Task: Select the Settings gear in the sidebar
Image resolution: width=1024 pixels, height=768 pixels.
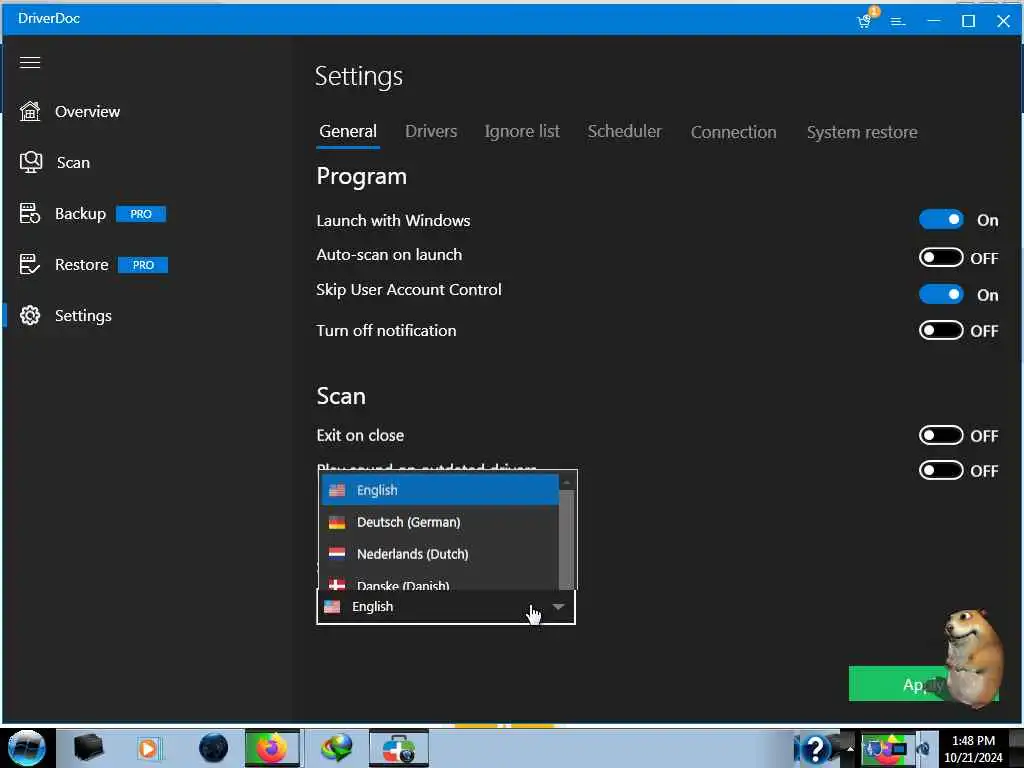Action: (30, 315)
